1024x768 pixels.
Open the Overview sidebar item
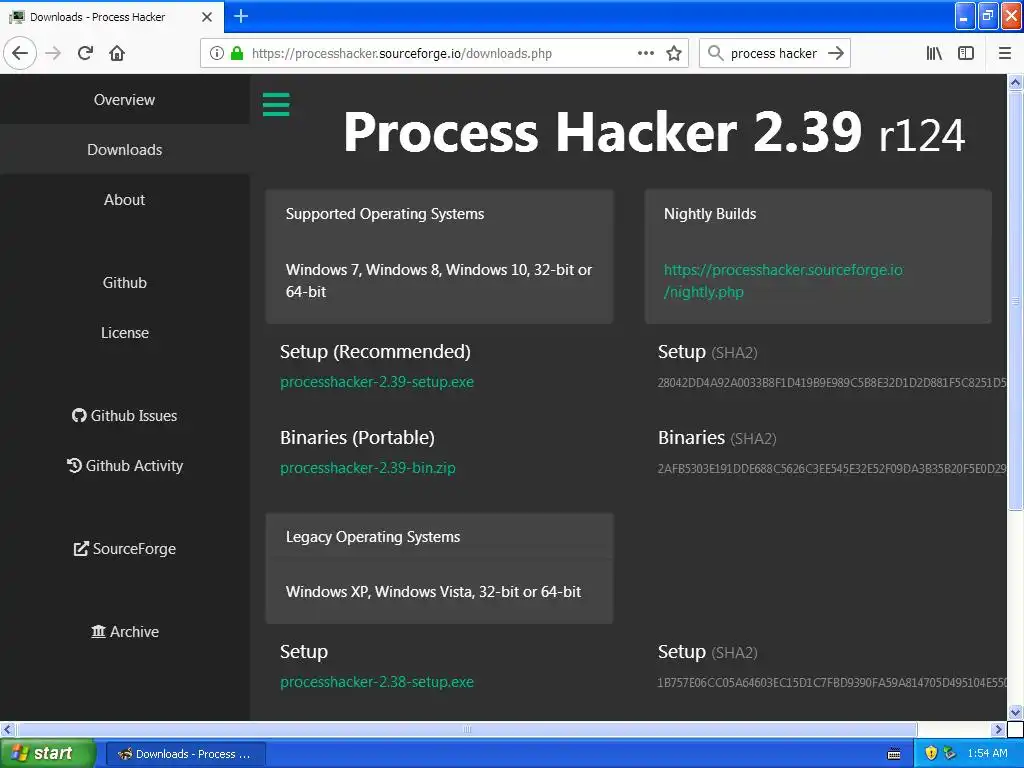(x=124, y=99)
